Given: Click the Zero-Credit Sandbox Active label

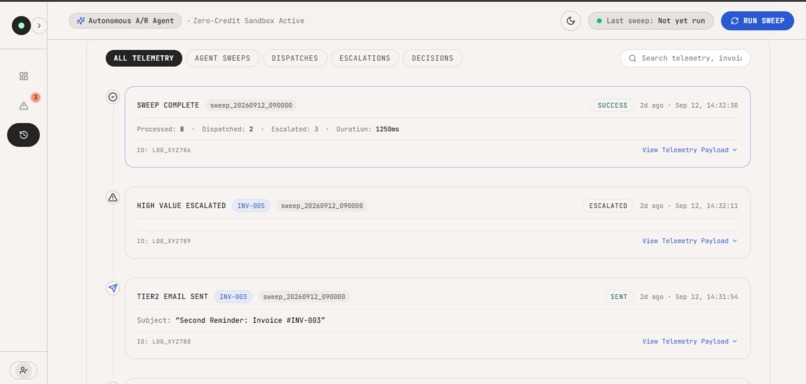Looking at the screenshot, I should click(249, 21).
